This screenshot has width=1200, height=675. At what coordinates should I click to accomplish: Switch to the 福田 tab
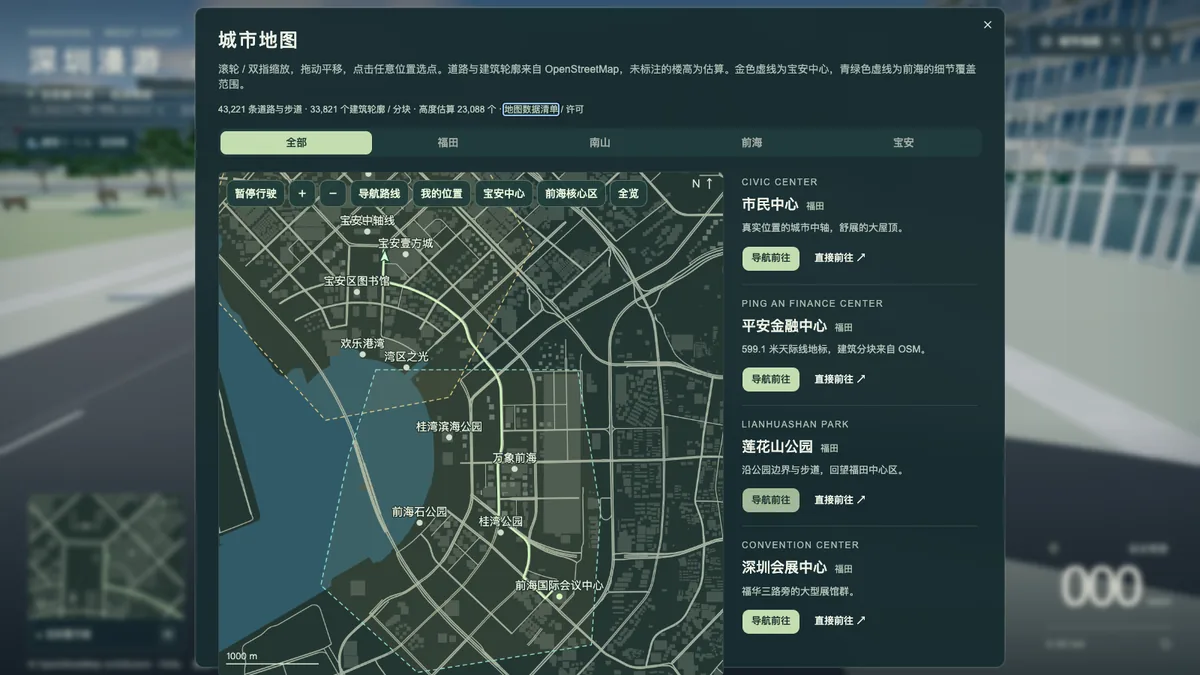448,143
